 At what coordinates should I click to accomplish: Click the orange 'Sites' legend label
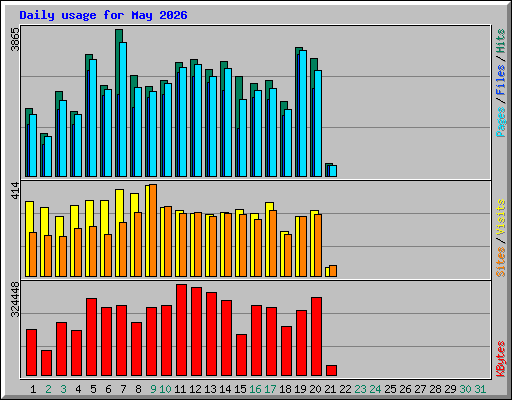[x=500, y=262]
